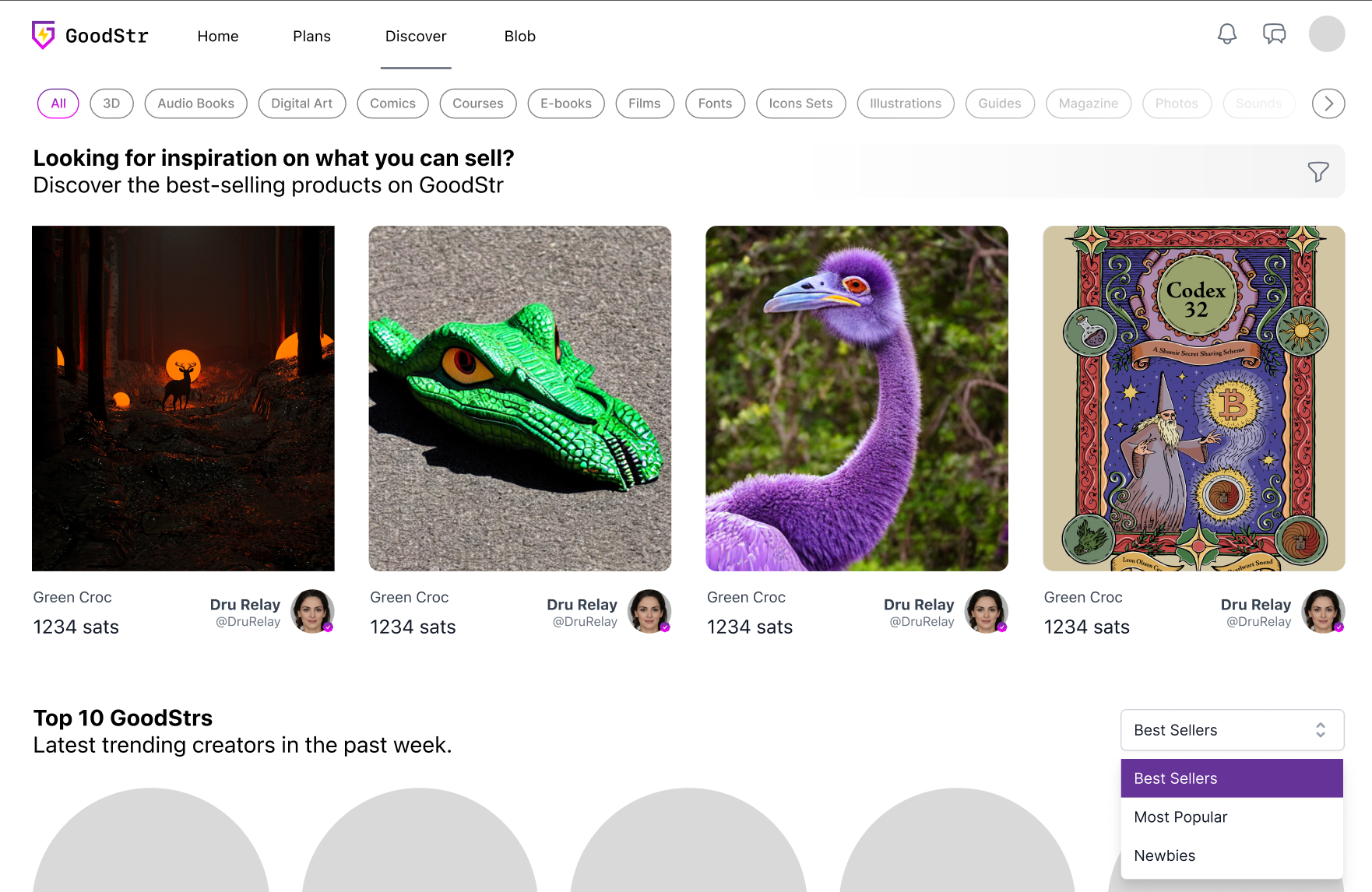The image size is (1372, 892).
Task: Click the 1234 sats price under the crocodile
Action: point(413,627)
